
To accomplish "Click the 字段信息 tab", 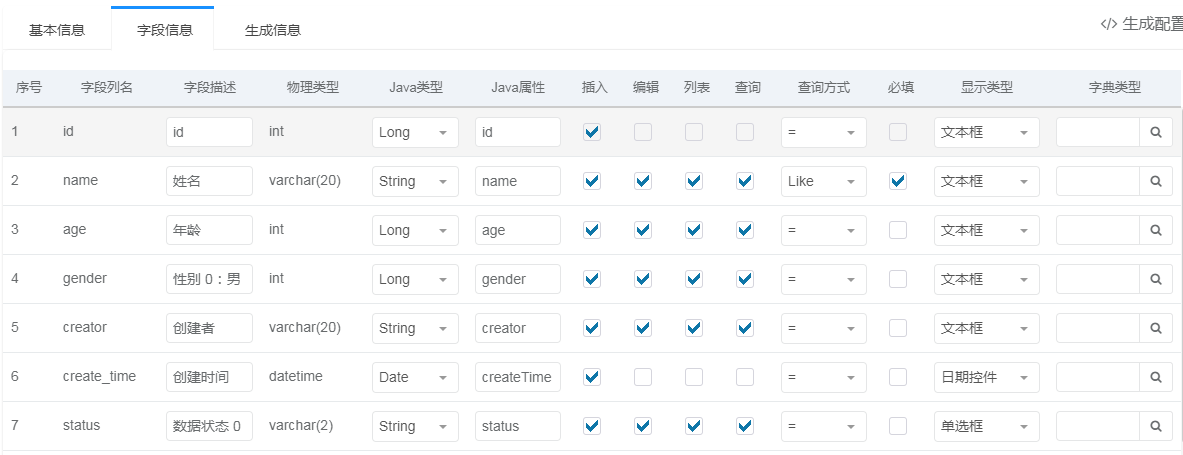I will pos(165,29).
